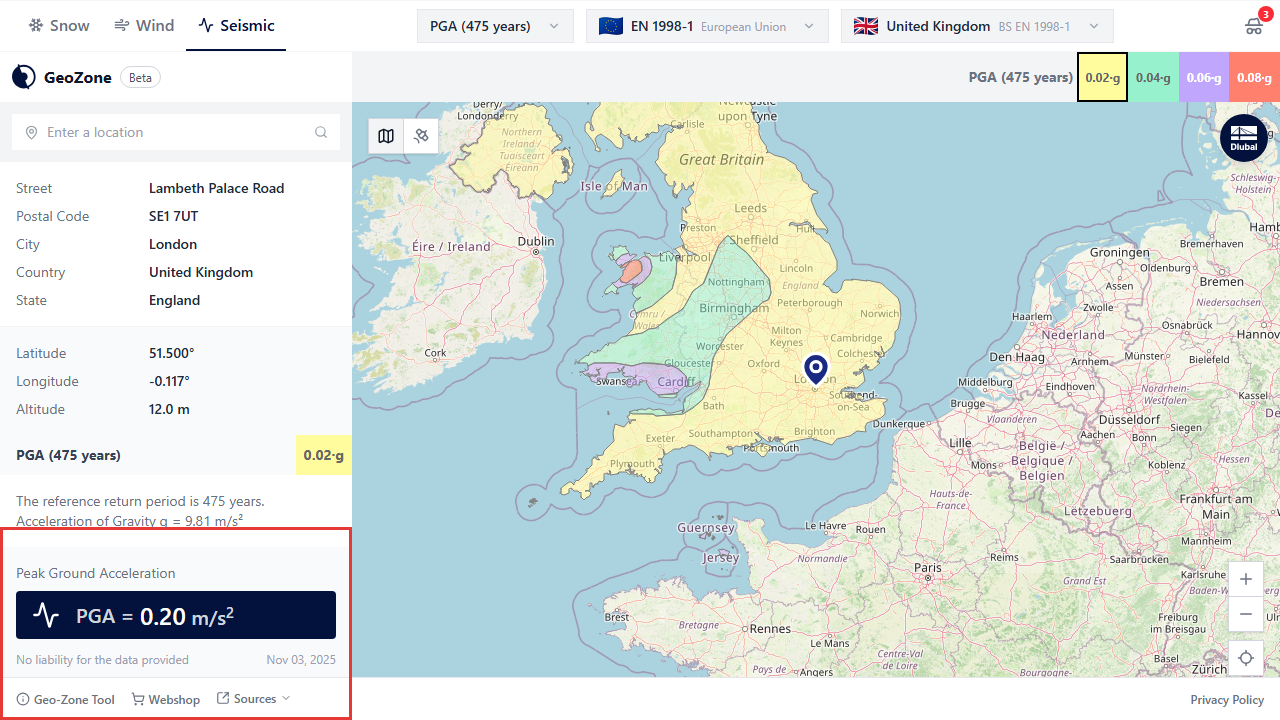Viewport: 1280px width, 720px height.
Task: Click the blue location pin over London
Action: pos(816,368)
